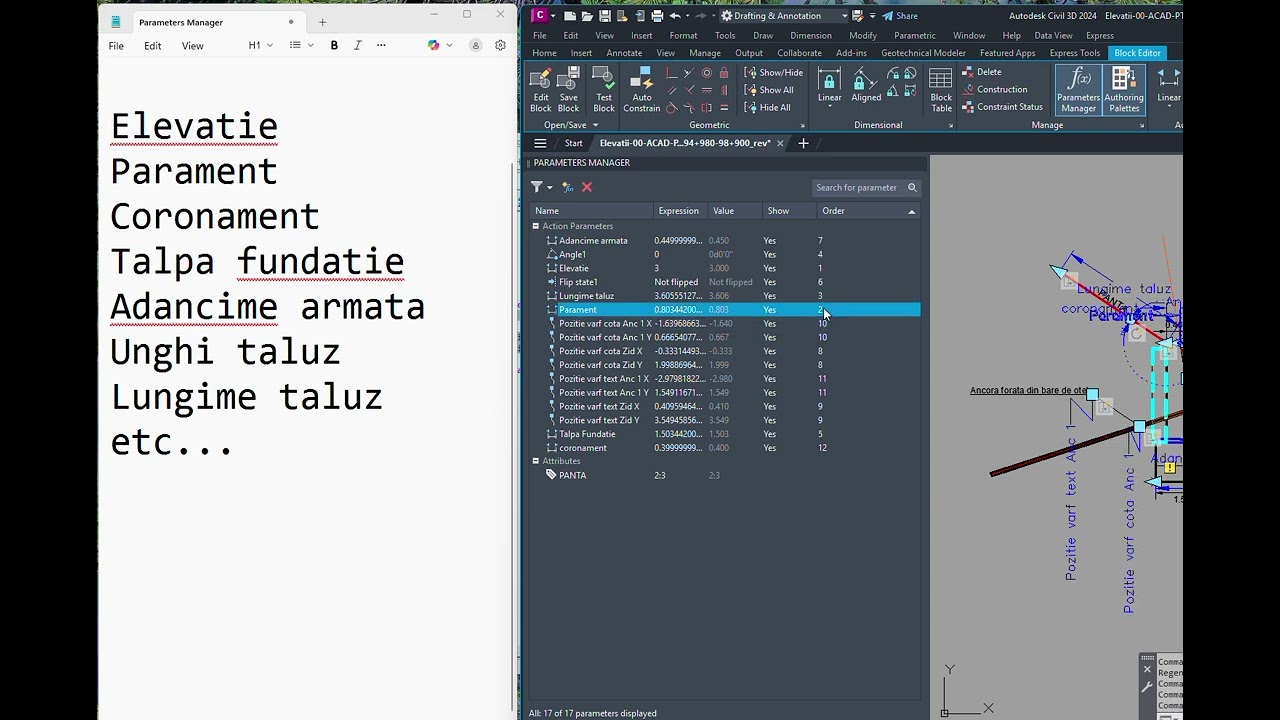Select the Lungime taluz parameter row
This screenshot has height=720, width=1280.
(725, 296)
